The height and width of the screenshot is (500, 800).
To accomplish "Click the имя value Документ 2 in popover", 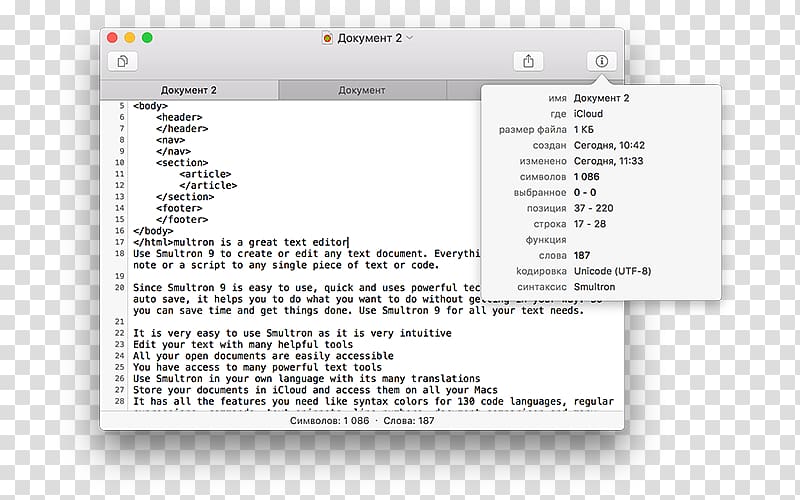I will tap(601, 98).
